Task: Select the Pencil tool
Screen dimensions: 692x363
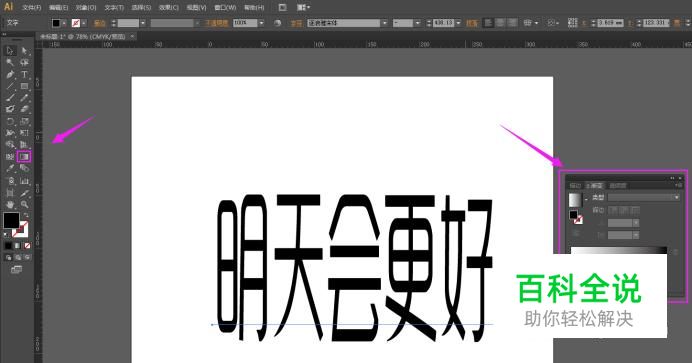Action: tap(24, 97)
